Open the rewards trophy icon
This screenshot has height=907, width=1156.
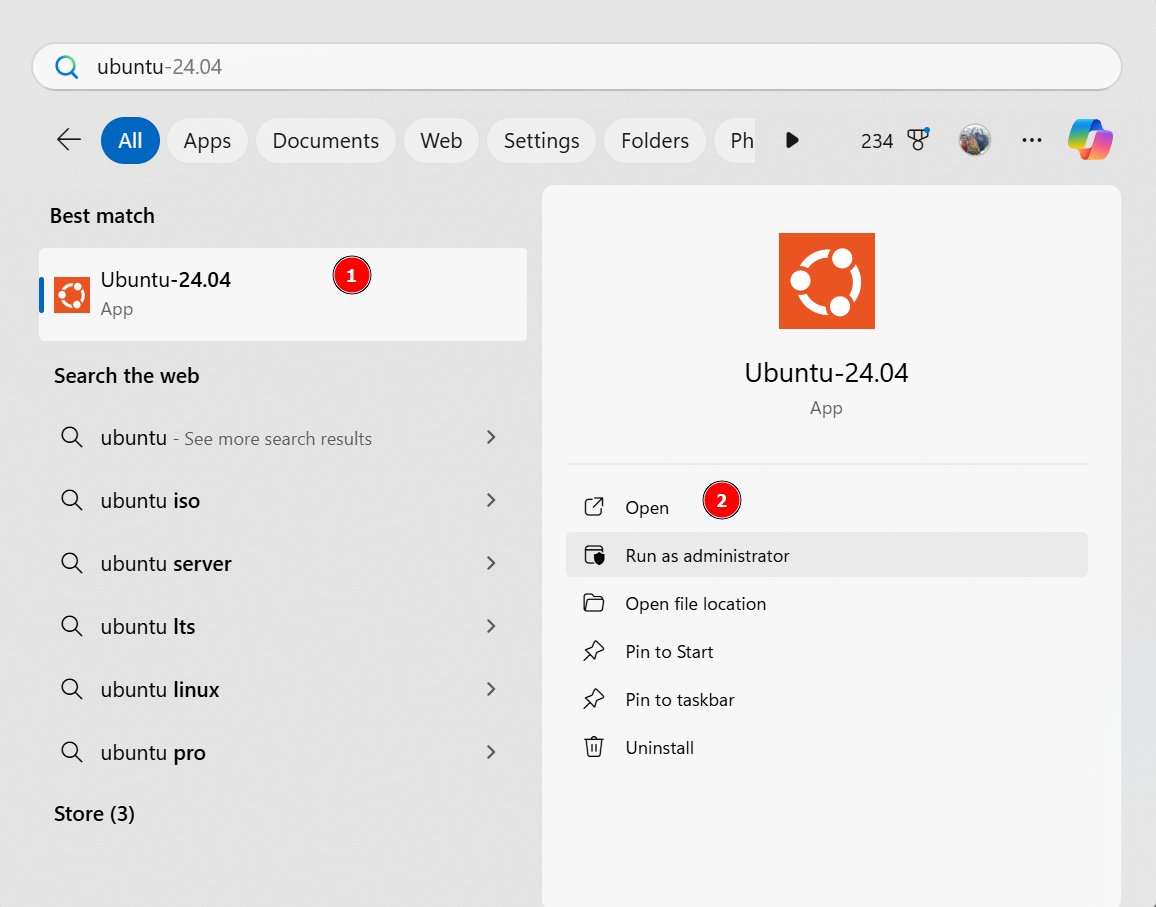(x=918, y=140)
